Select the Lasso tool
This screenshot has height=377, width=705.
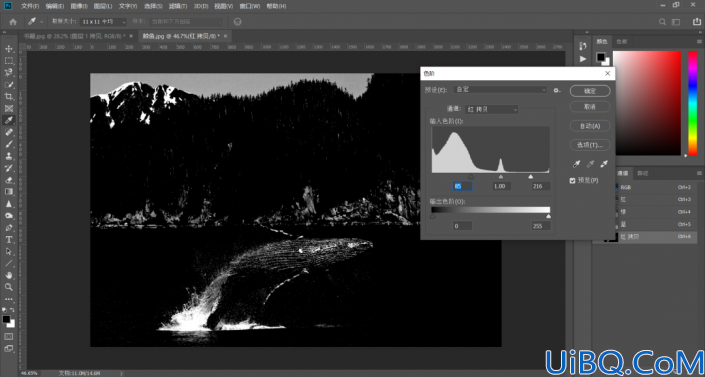(9, 72)
